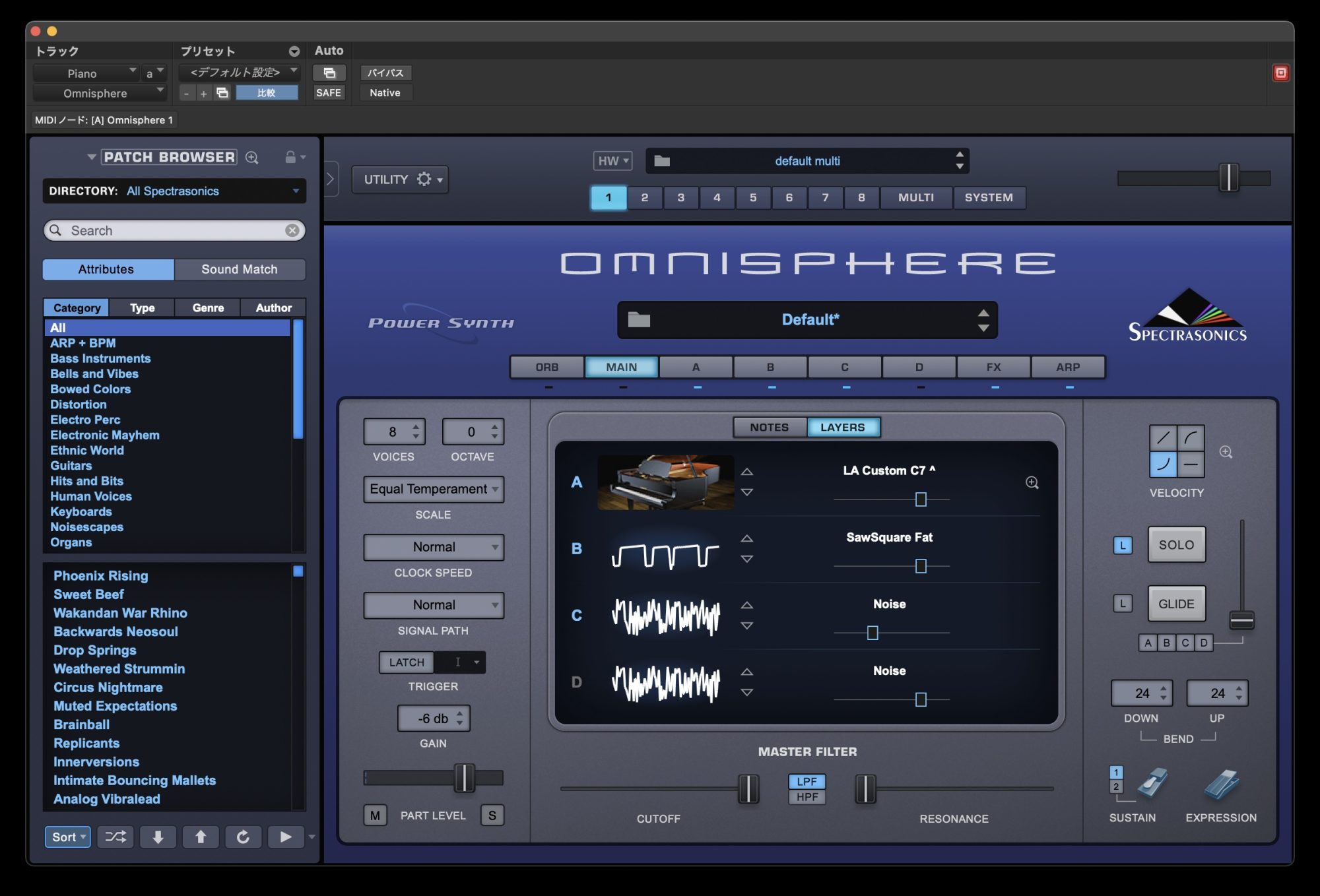Select the flat velocity curve icon
Viewport: 1320px width, 896px height.
(1191, 464)
